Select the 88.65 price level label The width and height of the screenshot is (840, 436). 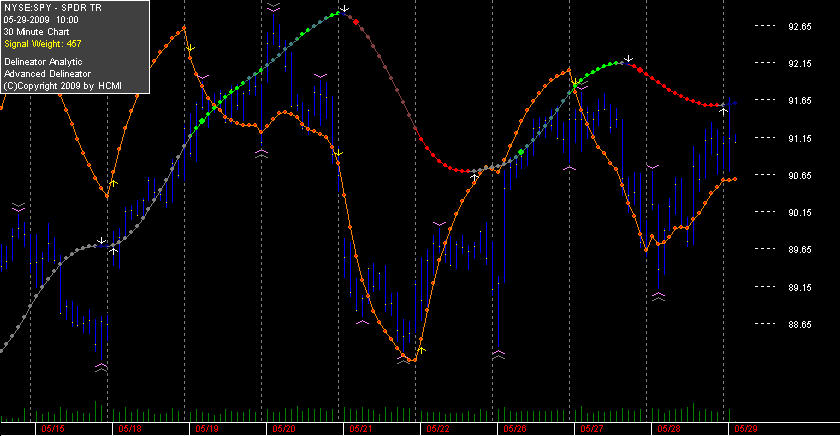(800, 325)
